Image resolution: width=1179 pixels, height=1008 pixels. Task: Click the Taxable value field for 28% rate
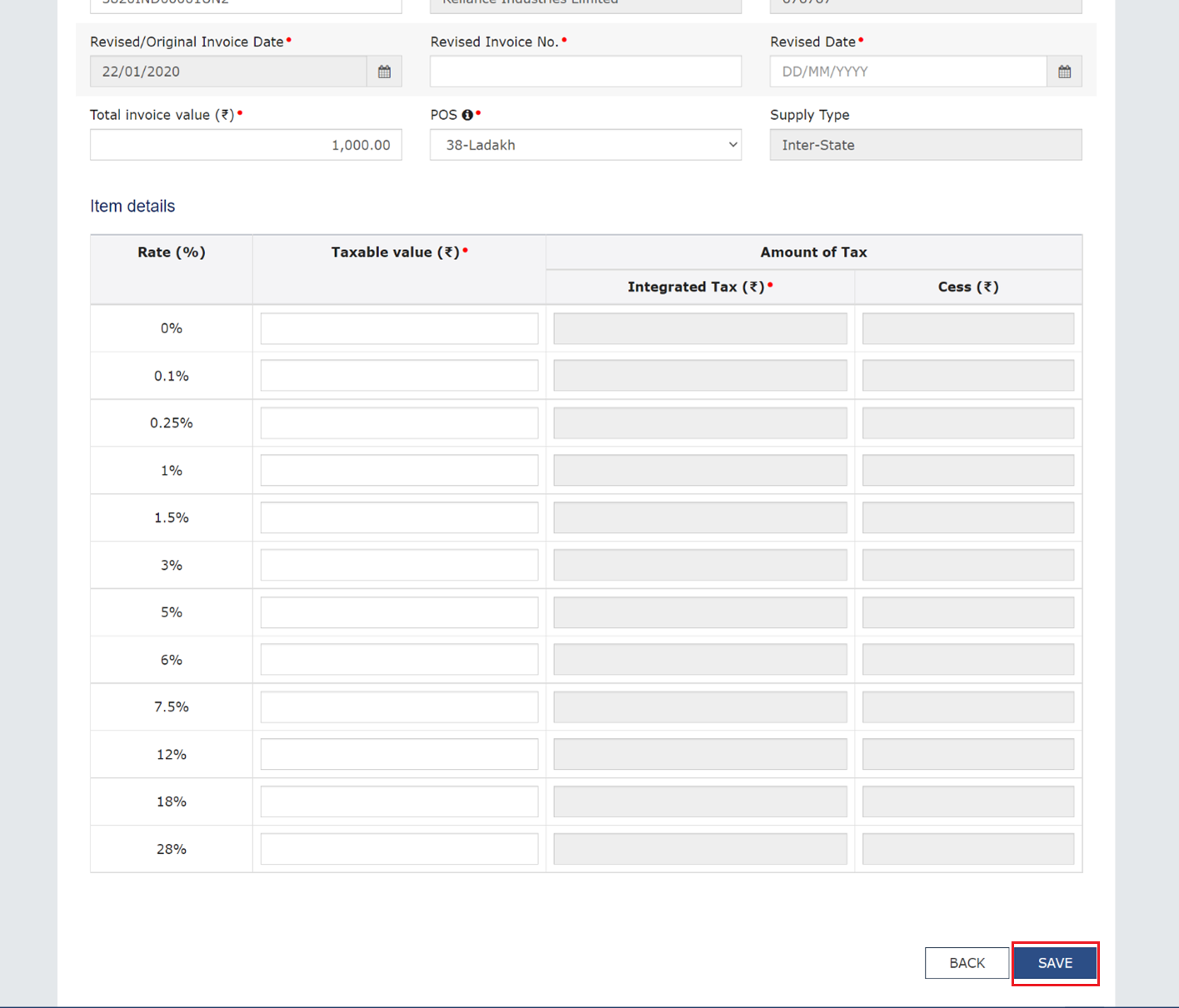tap(398, 848)
